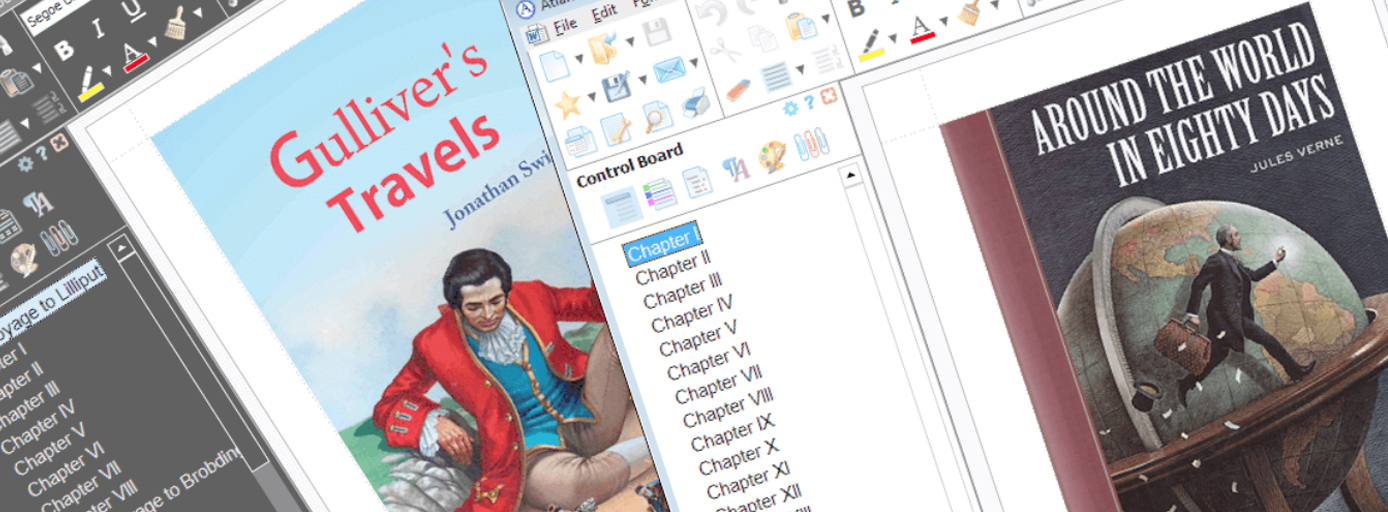1388x512 pixels.
Task: Create a new document in light window
Action: pos(553,66)
